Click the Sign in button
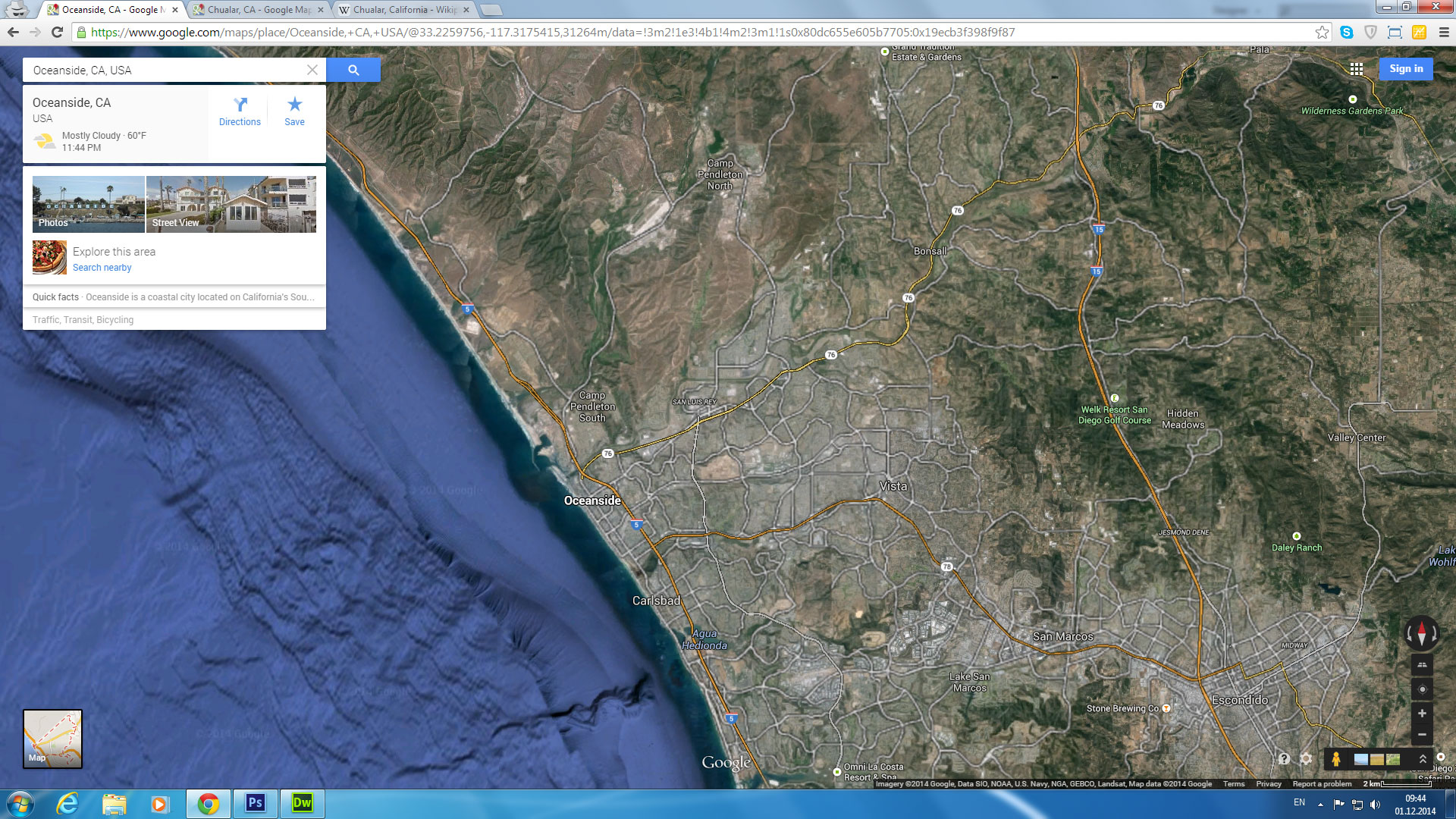The image size is (1456, 819). (x=1406, y=69)
